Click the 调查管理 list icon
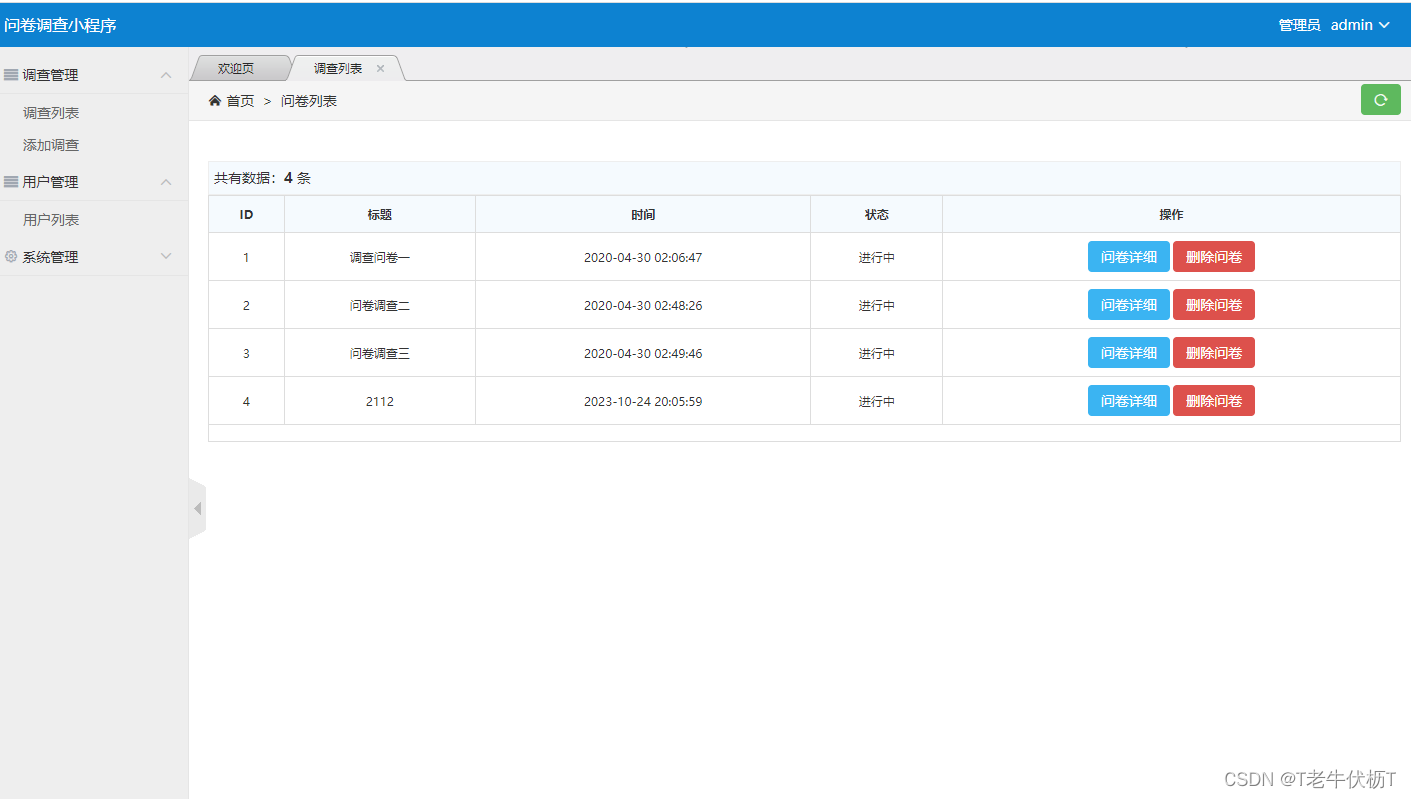 pos(11,75)
